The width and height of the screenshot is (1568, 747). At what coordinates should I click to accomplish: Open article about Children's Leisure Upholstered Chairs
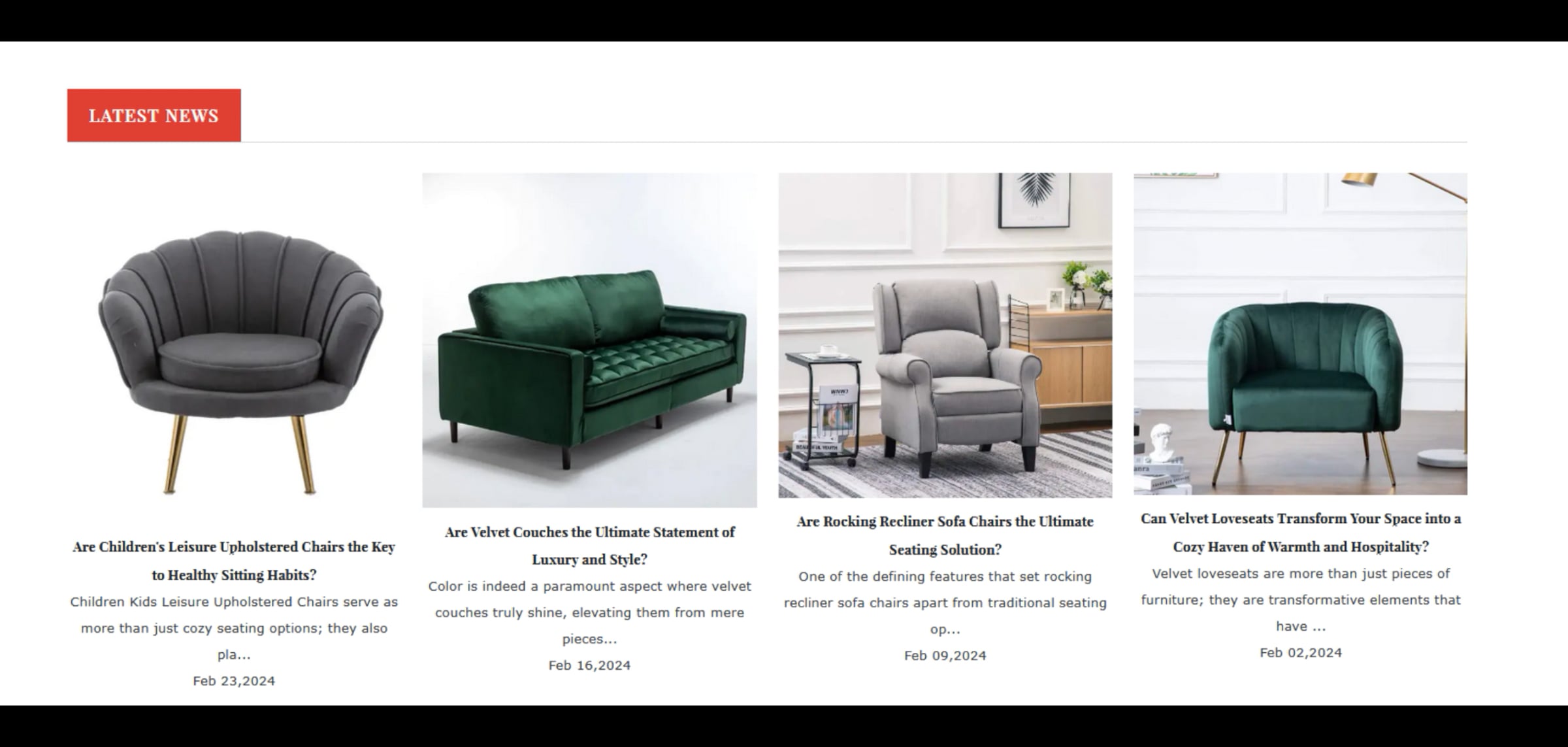234,561
